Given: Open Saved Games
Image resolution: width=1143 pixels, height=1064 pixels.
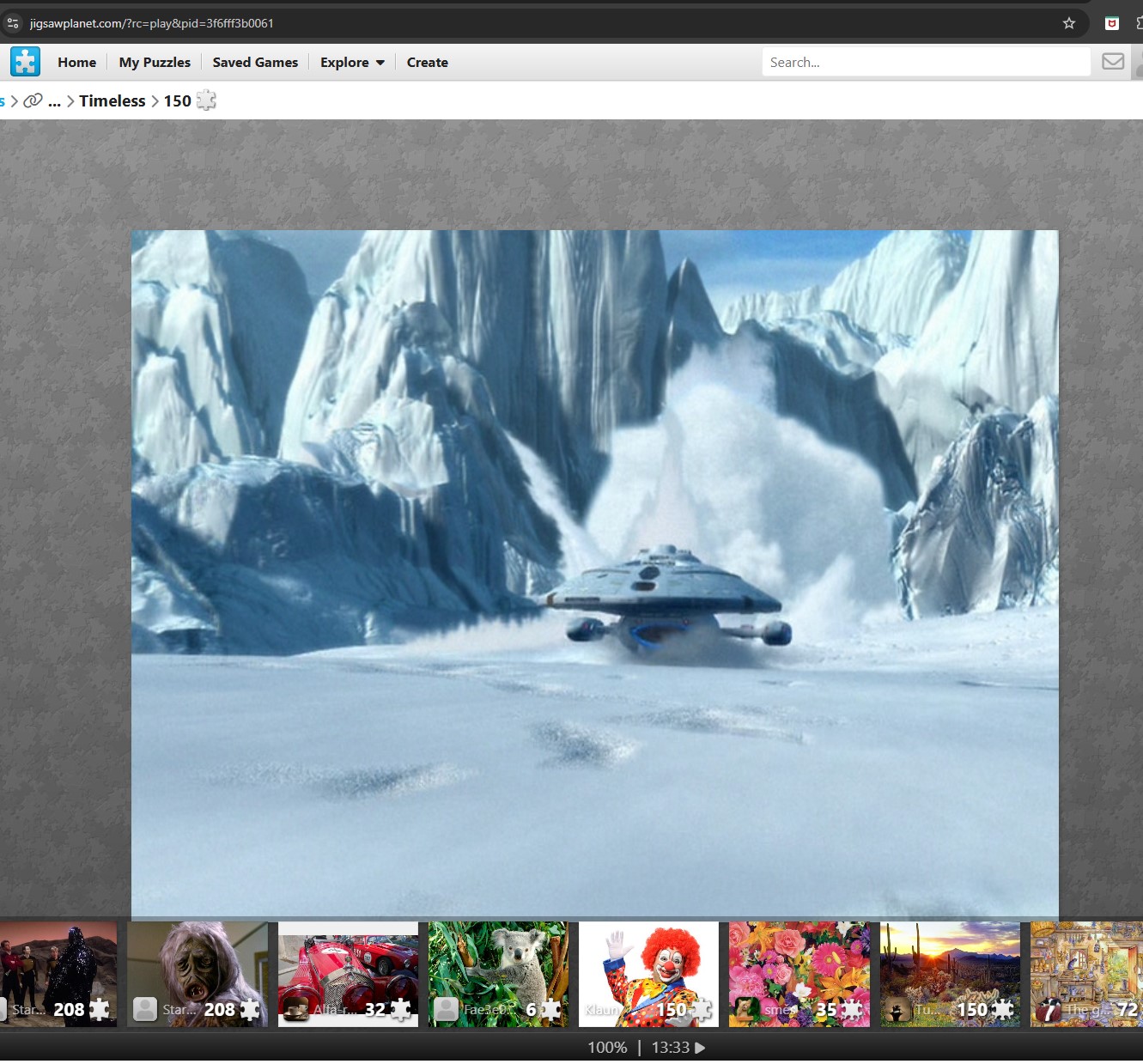Looking at the screenshot, I should (x=255, y=62).
